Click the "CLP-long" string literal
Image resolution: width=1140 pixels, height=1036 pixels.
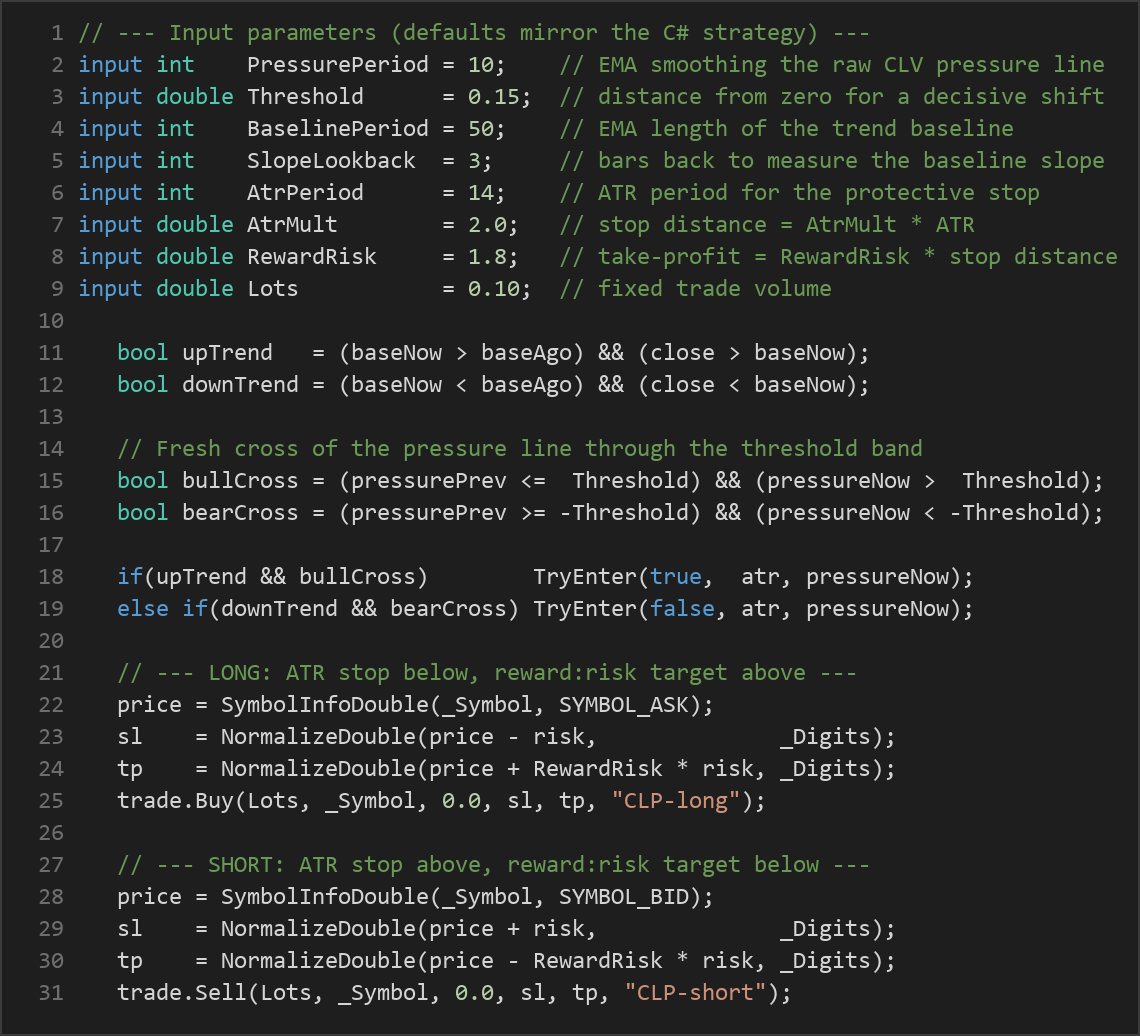[675, 800]
